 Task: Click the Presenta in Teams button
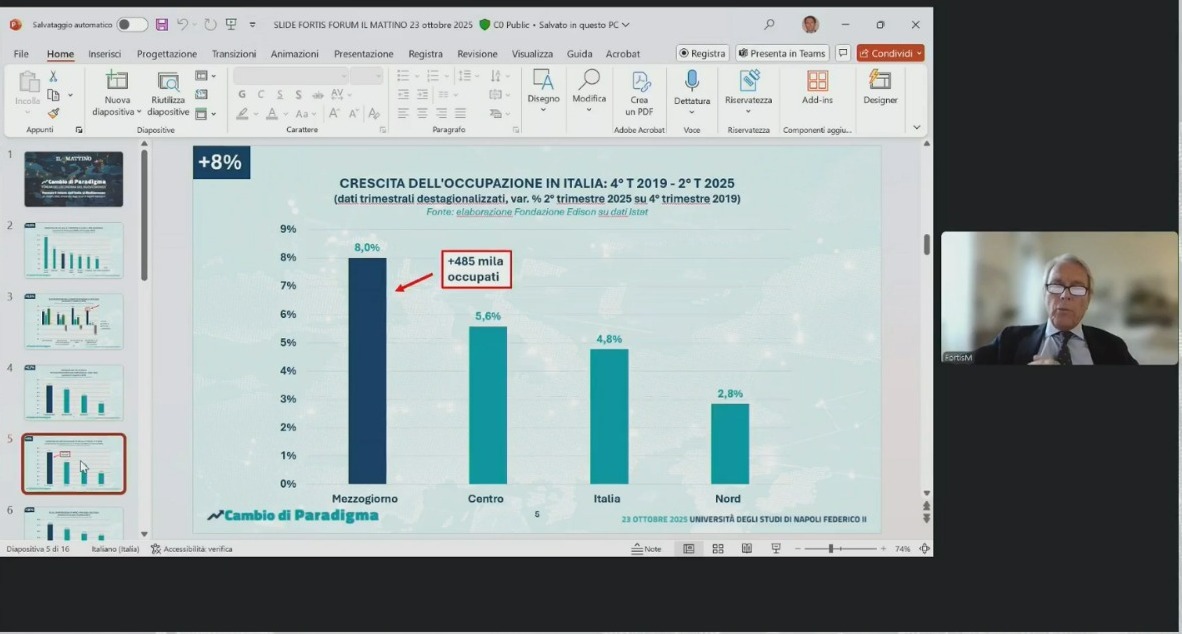(x=781, y=53)
